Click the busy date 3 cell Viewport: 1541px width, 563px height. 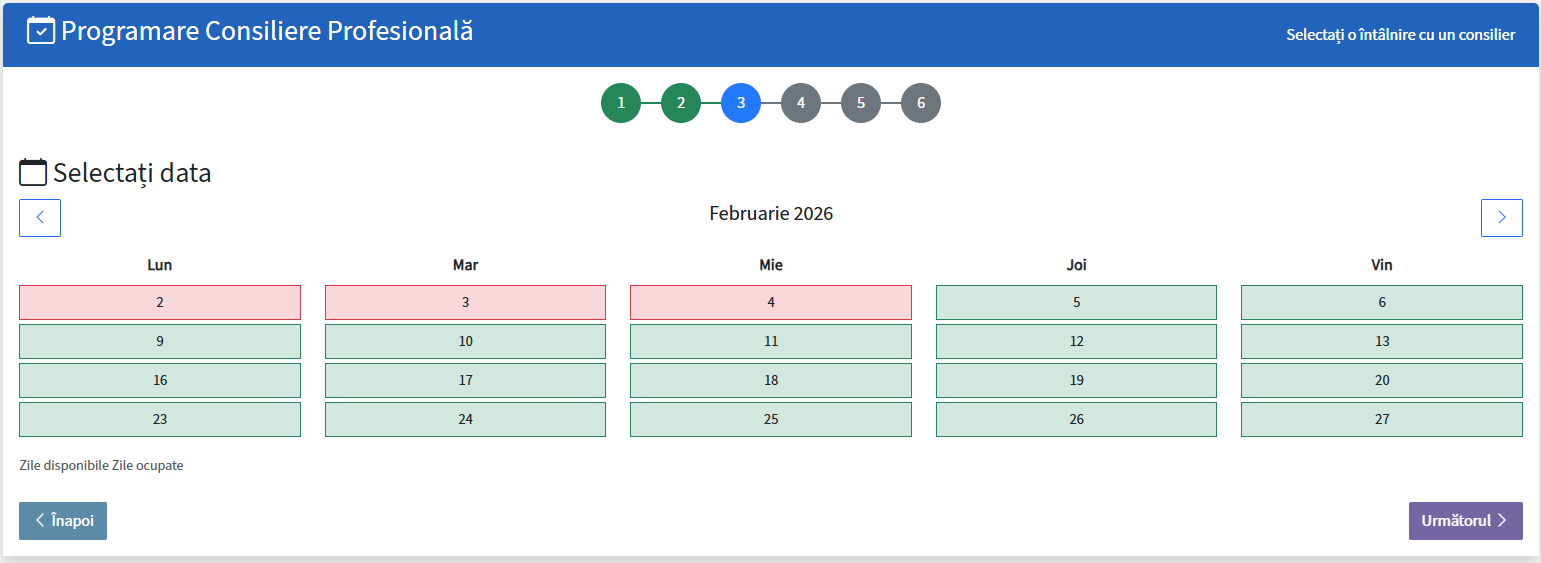(x=465, y=302)
